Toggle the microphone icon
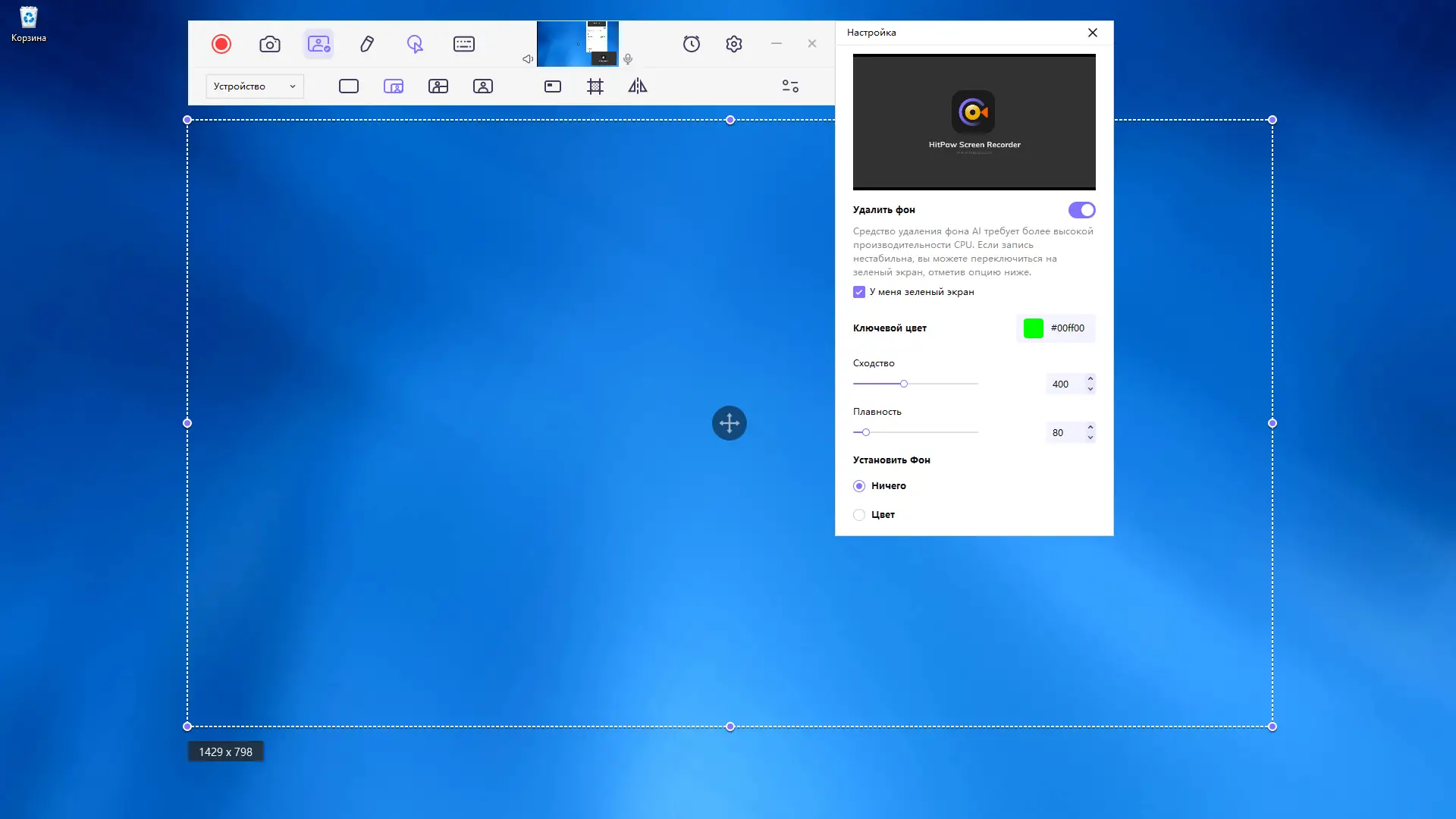Image resolution: width=1456 pixels, height=819 pixels. 628,59
